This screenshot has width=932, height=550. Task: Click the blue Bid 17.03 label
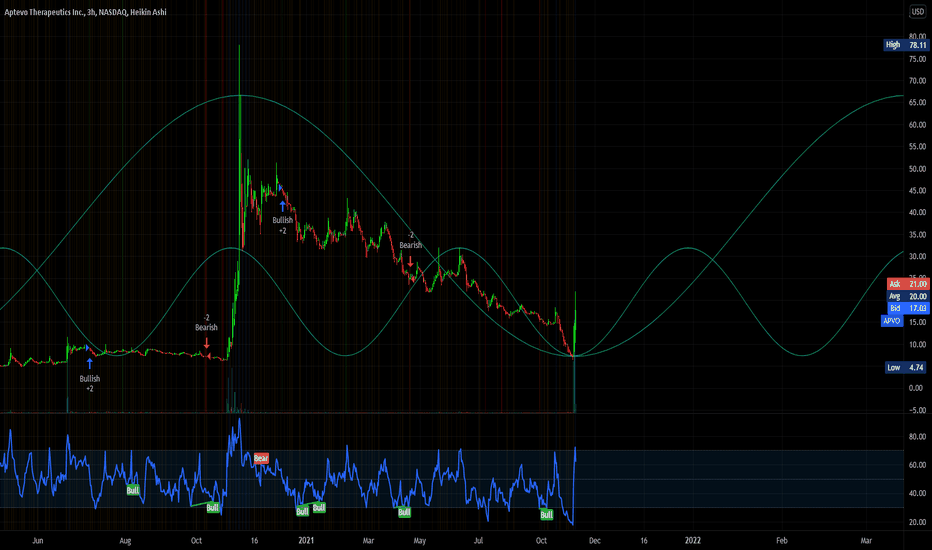pyautogui.click(x=907, y=308)
